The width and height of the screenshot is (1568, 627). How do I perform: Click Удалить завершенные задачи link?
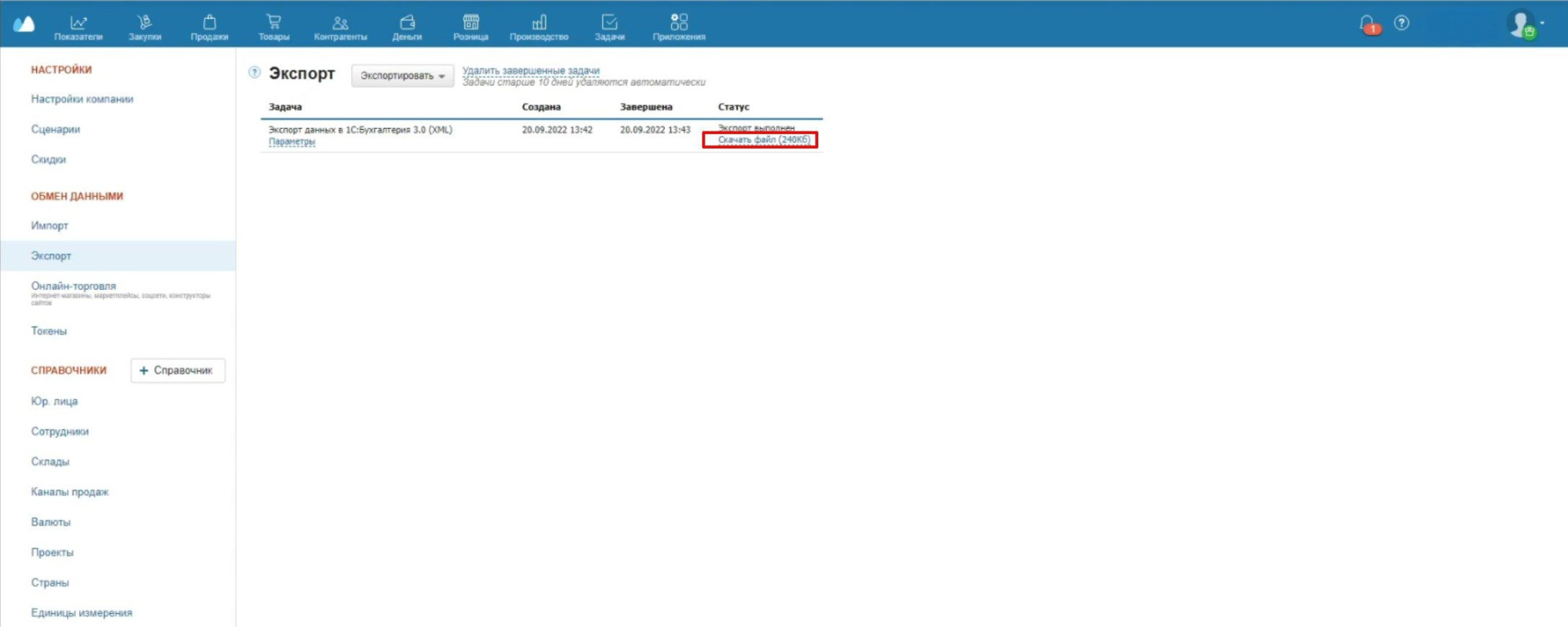(531, 71)
